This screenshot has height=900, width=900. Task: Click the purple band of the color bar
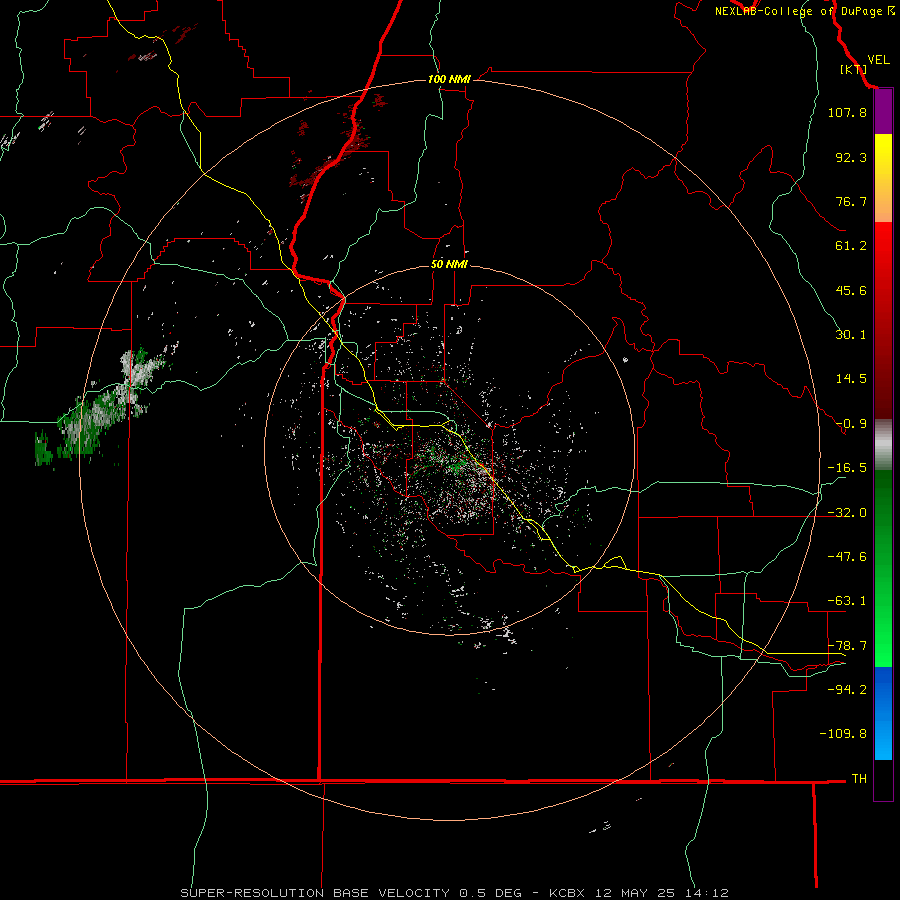tap(883, 111)
